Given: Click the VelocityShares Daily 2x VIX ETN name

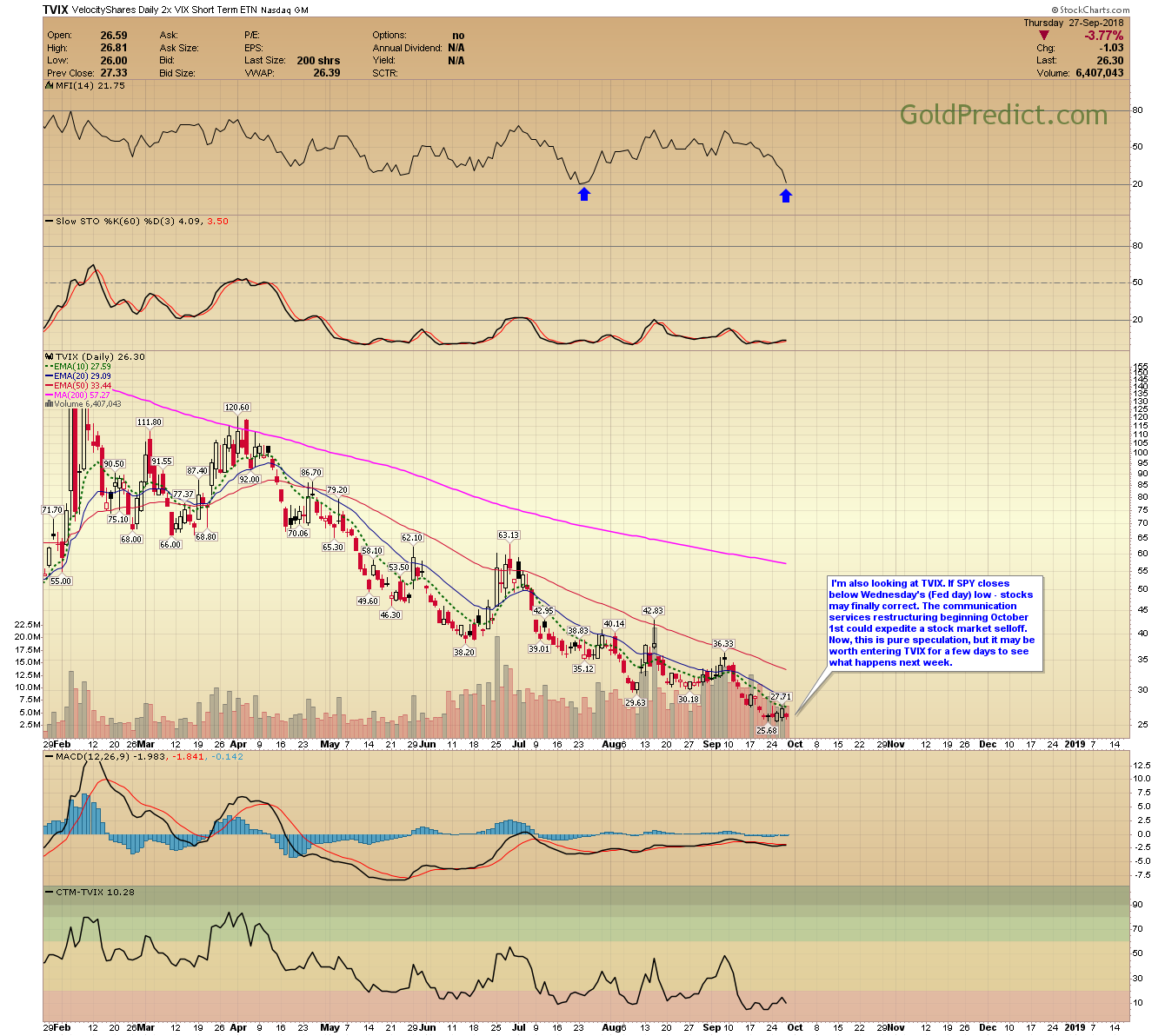Looking at the screenshot, I should (x=165, y=10).
